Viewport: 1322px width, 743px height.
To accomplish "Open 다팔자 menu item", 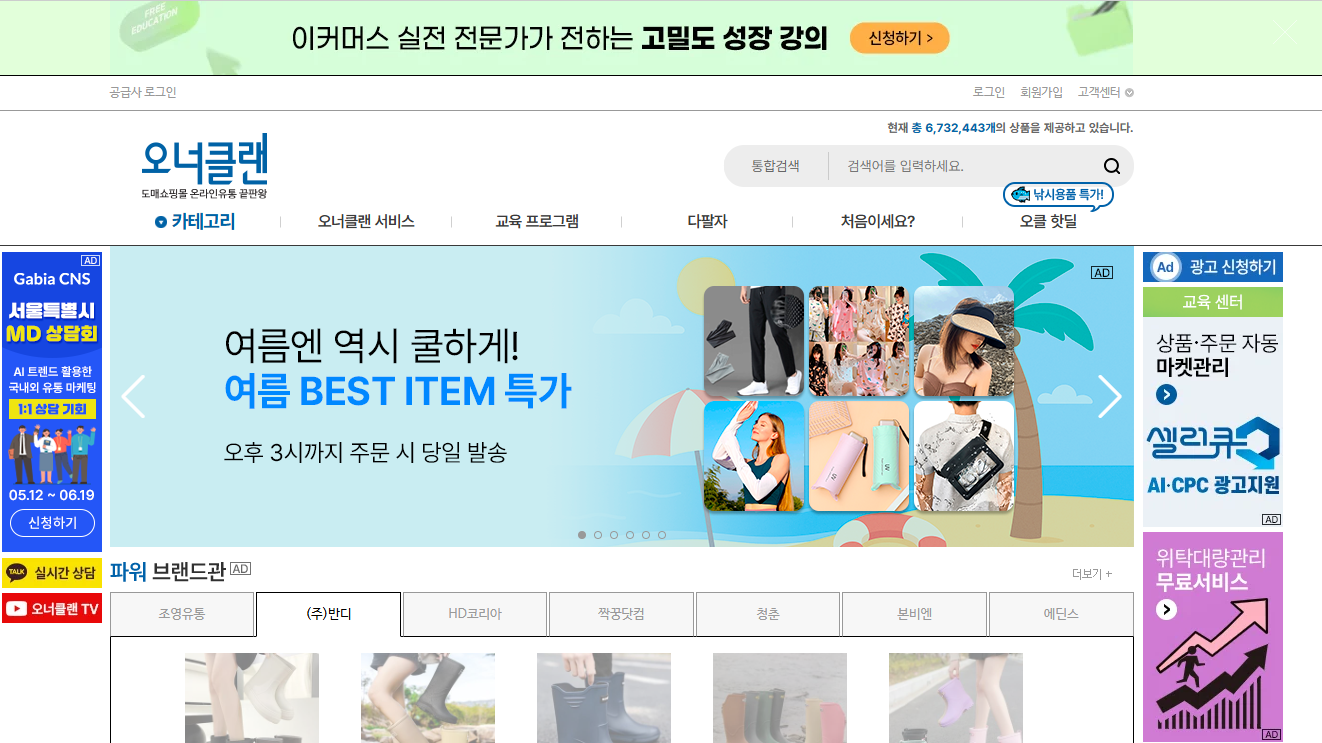I will pos(707,222).
